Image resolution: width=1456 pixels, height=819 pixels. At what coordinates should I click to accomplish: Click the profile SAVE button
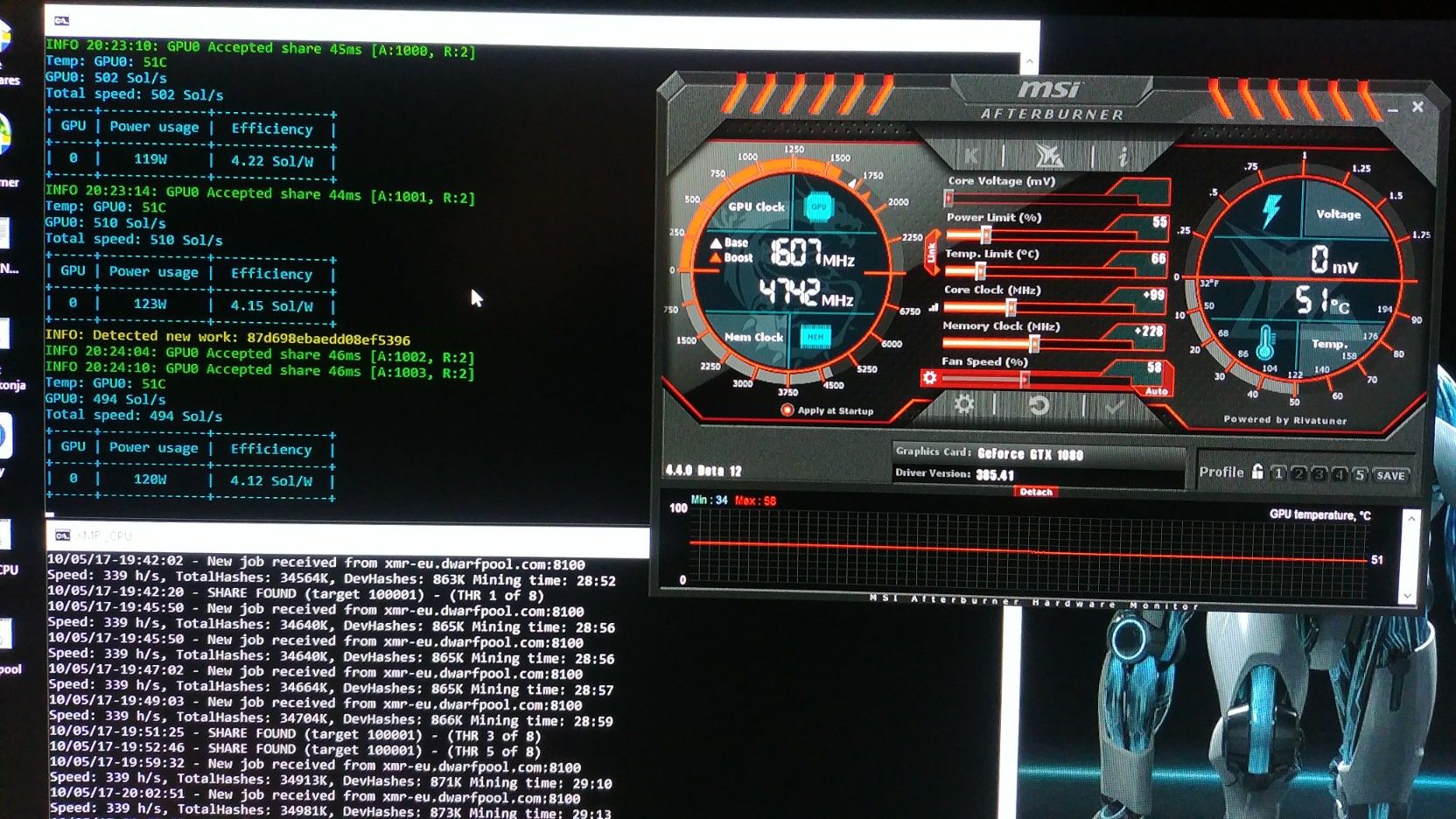(1390, 475)
